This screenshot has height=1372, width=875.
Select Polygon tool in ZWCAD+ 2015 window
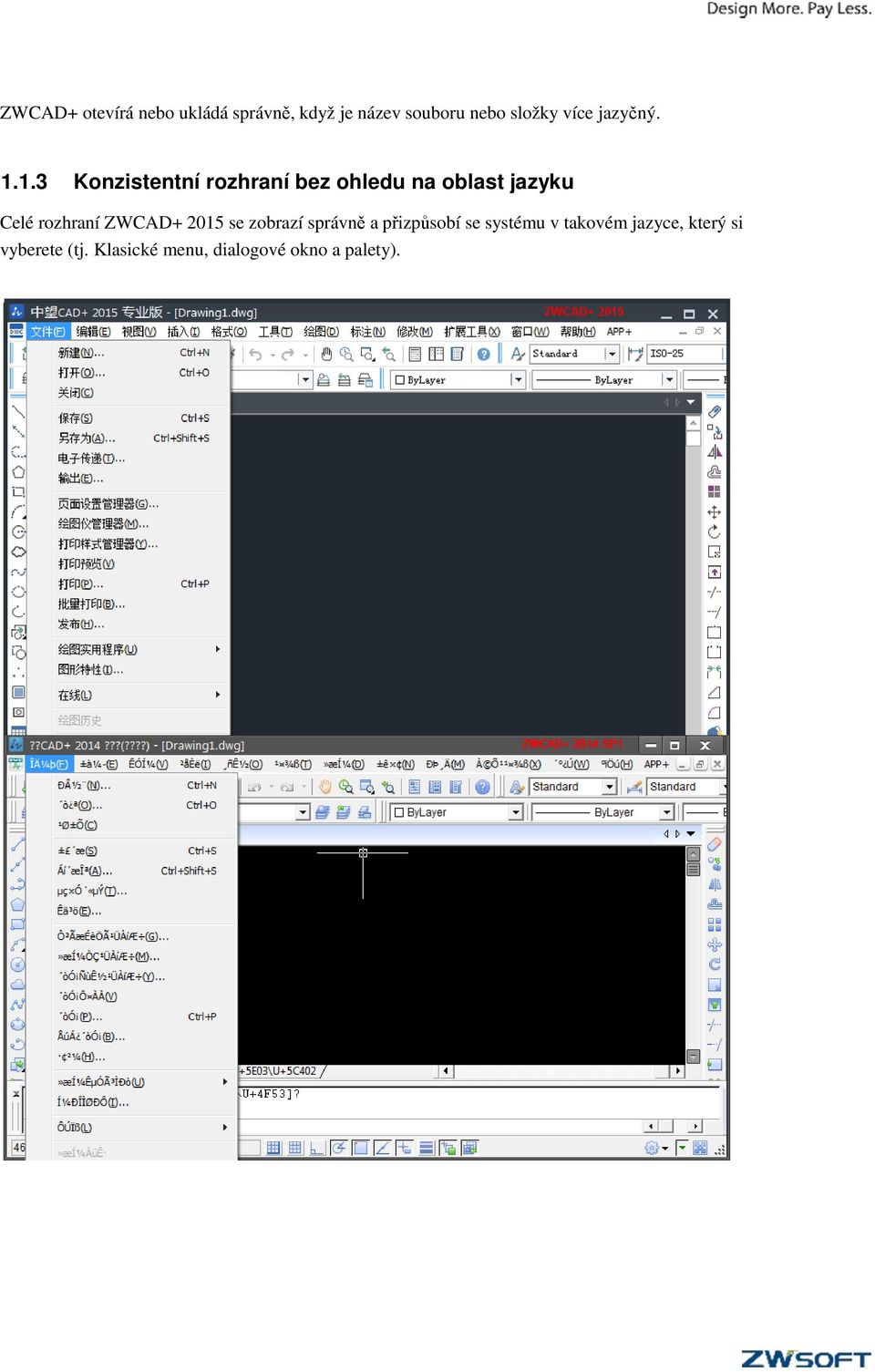coord(17,471)
